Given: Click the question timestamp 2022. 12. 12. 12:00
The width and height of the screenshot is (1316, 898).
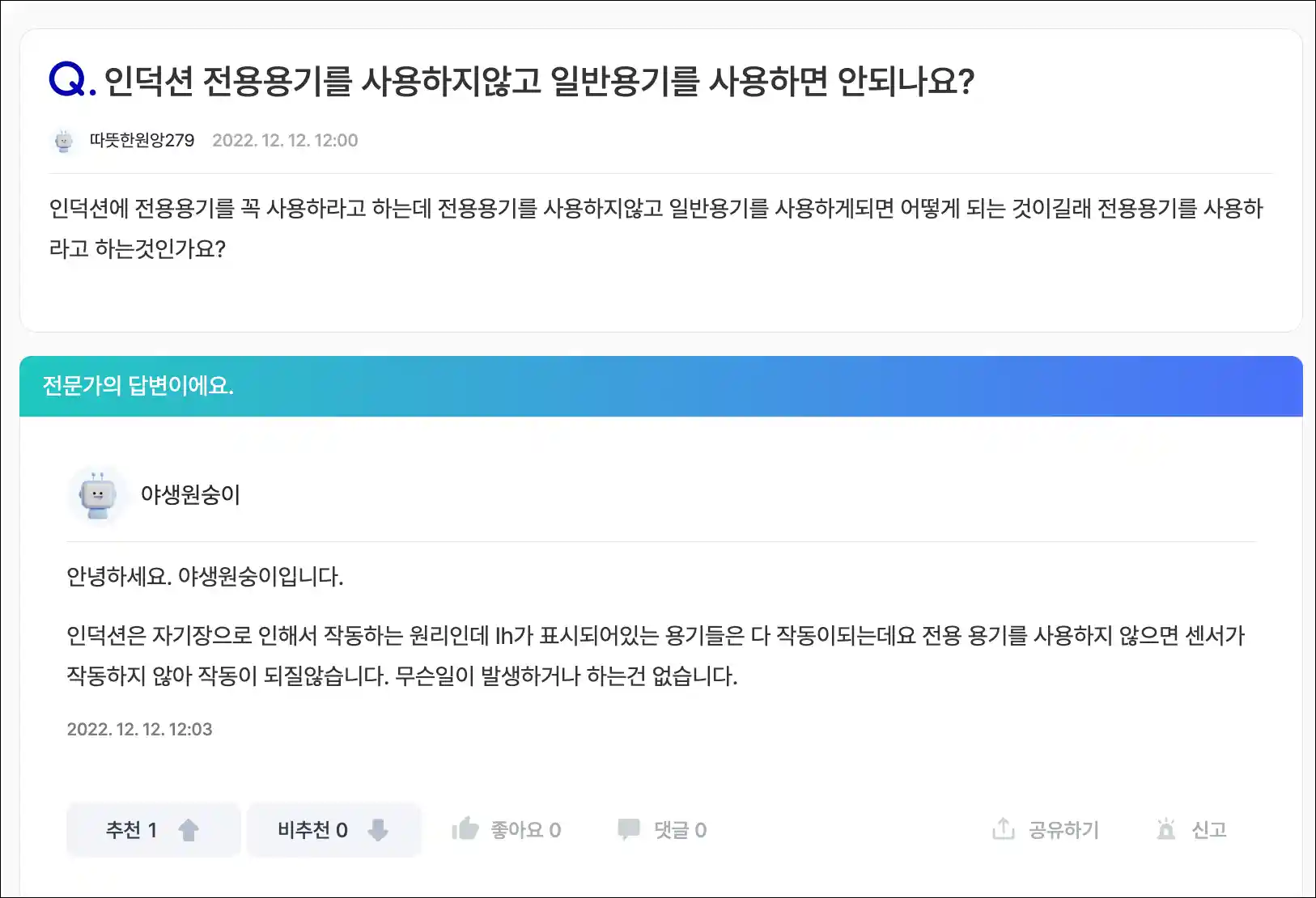Looking at the screenshot, I should click(285, 140).
